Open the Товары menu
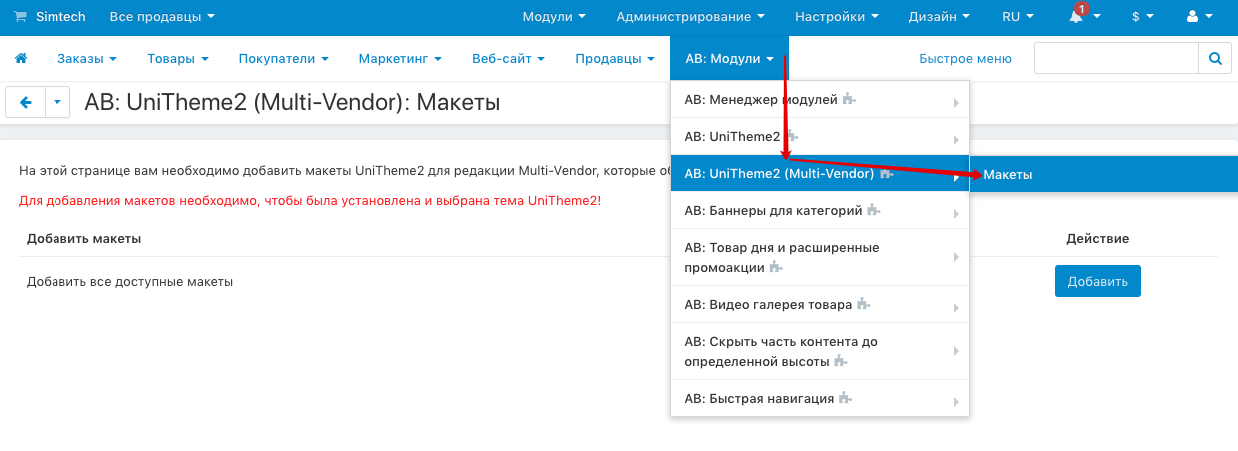This screenshot has width=1238, height=451. 178,59
